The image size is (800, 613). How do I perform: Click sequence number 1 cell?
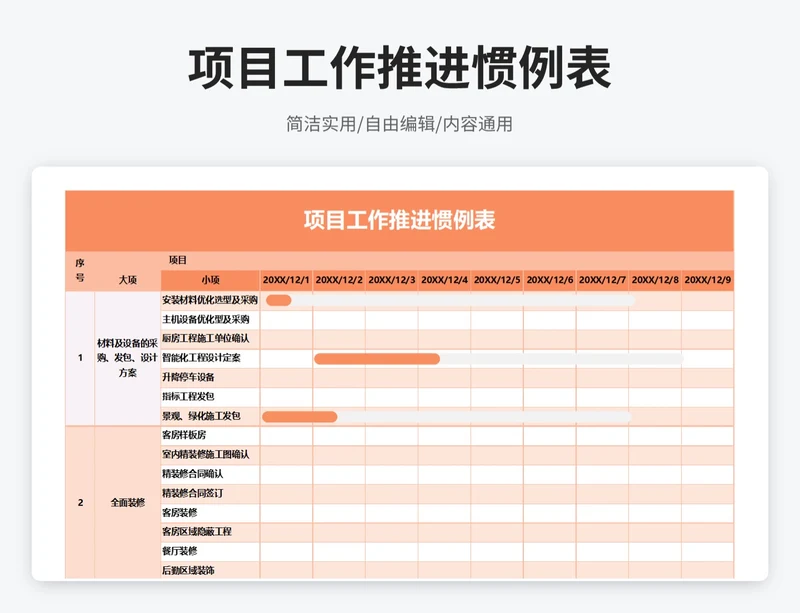click(x=80, y=358)
